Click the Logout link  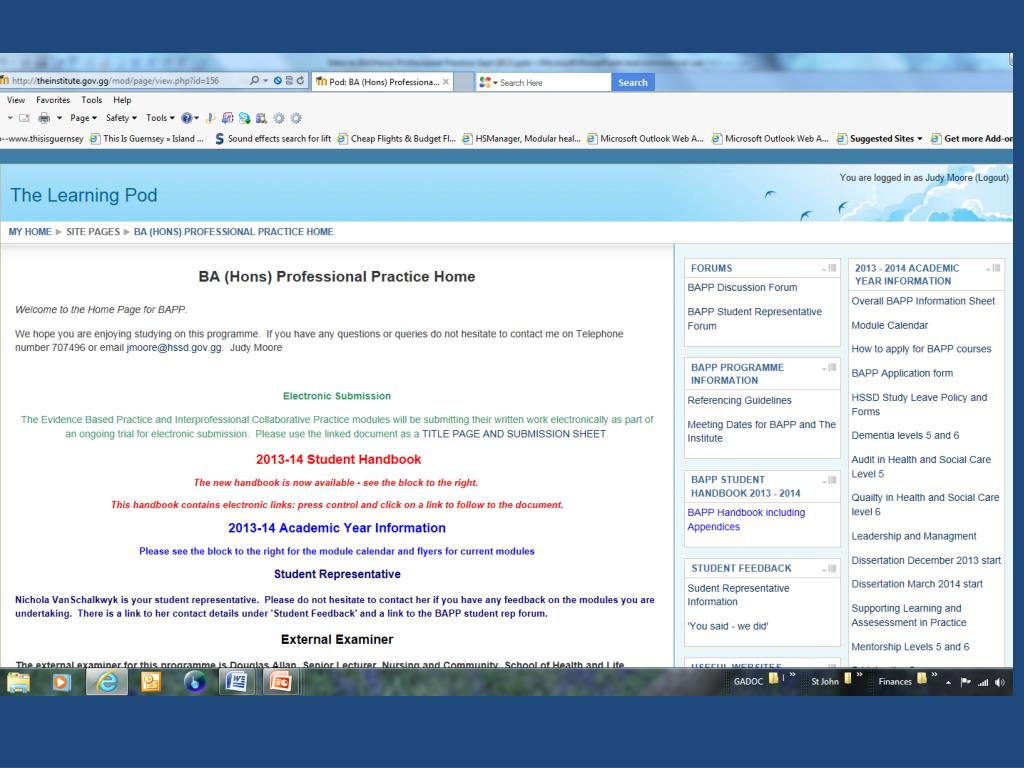point(991,178)
